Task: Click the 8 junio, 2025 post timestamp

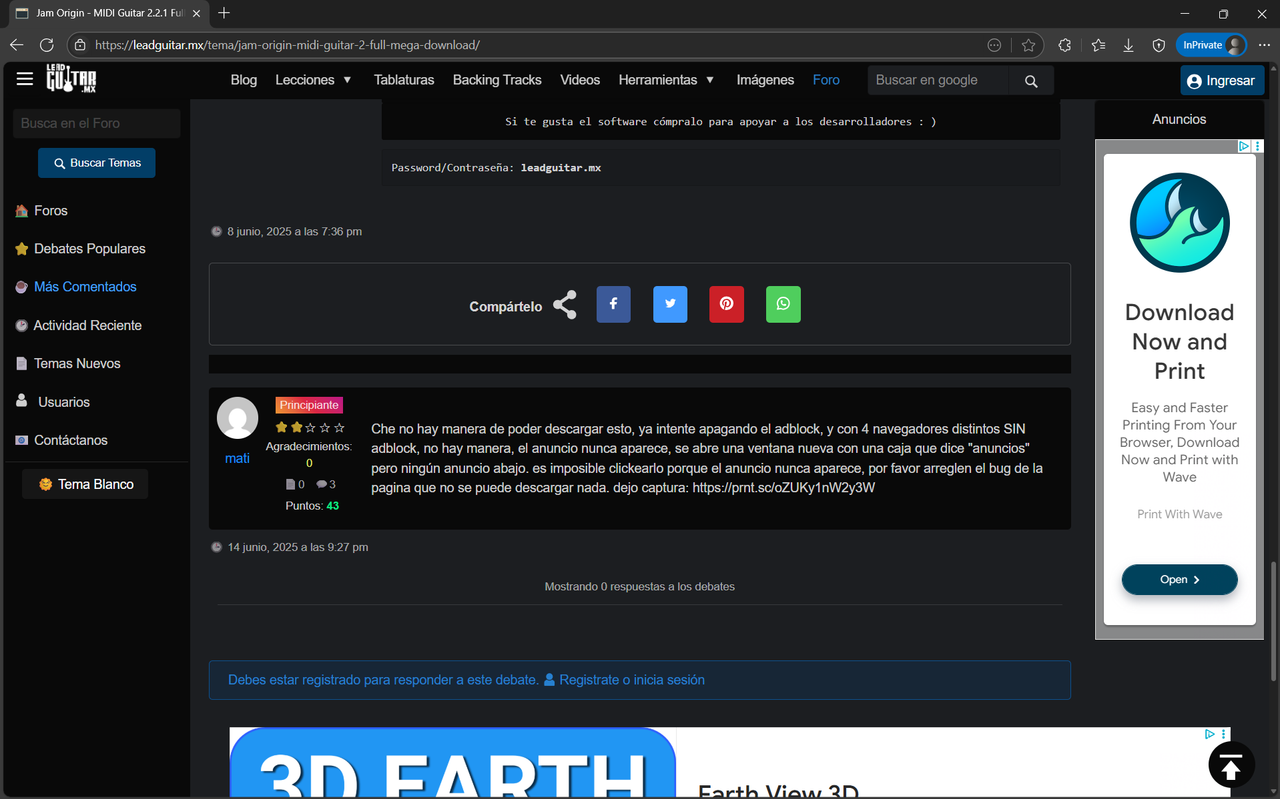Action: click(x=295, y=232)
